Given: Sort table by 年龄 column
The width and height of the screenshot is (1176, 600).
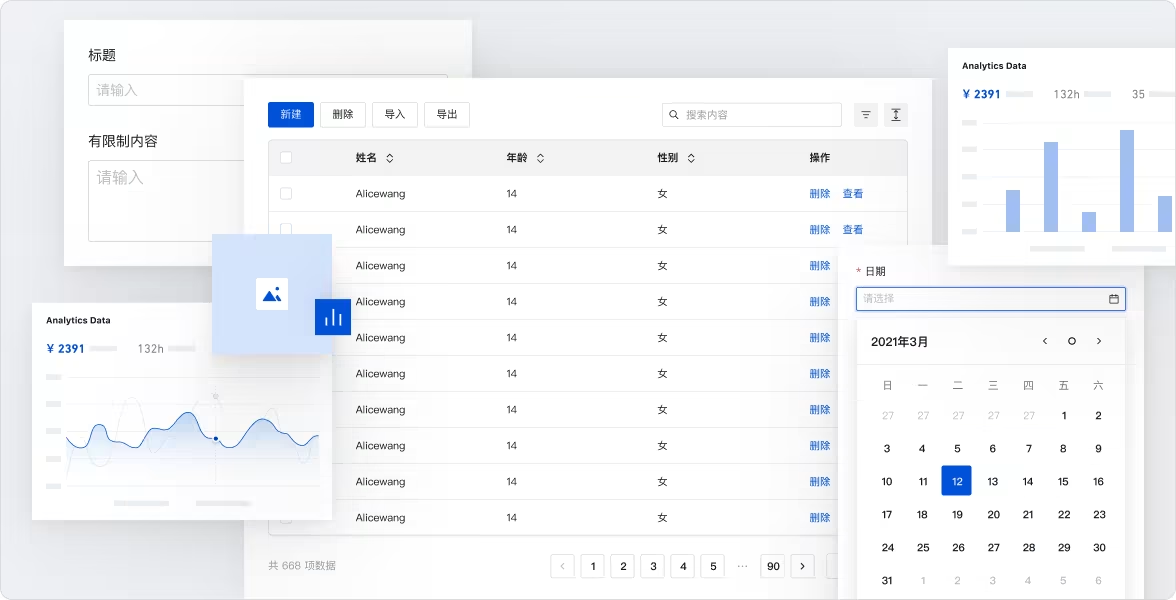Looking at the screenshot, I should [540, 158].
